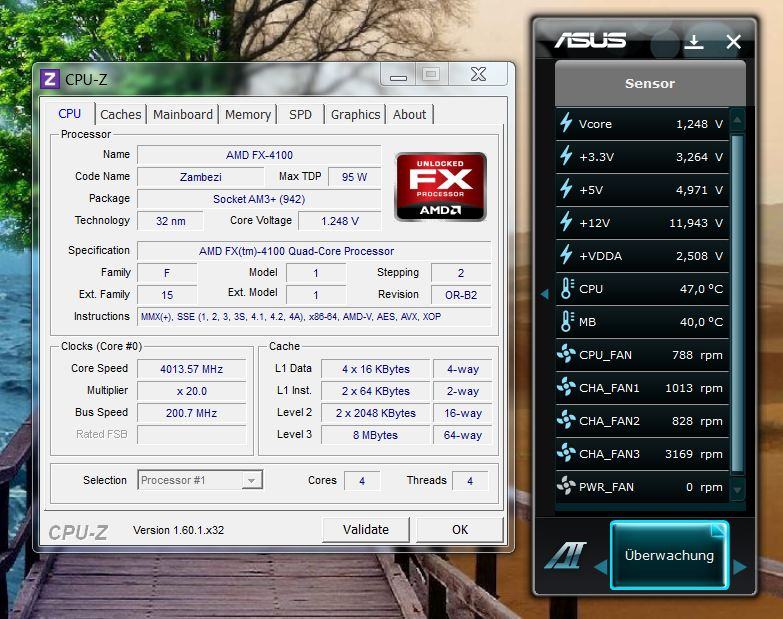Click the +VDDA lightning bolt icon
Viewport: 783px width, 619px height.
point(566,255)
